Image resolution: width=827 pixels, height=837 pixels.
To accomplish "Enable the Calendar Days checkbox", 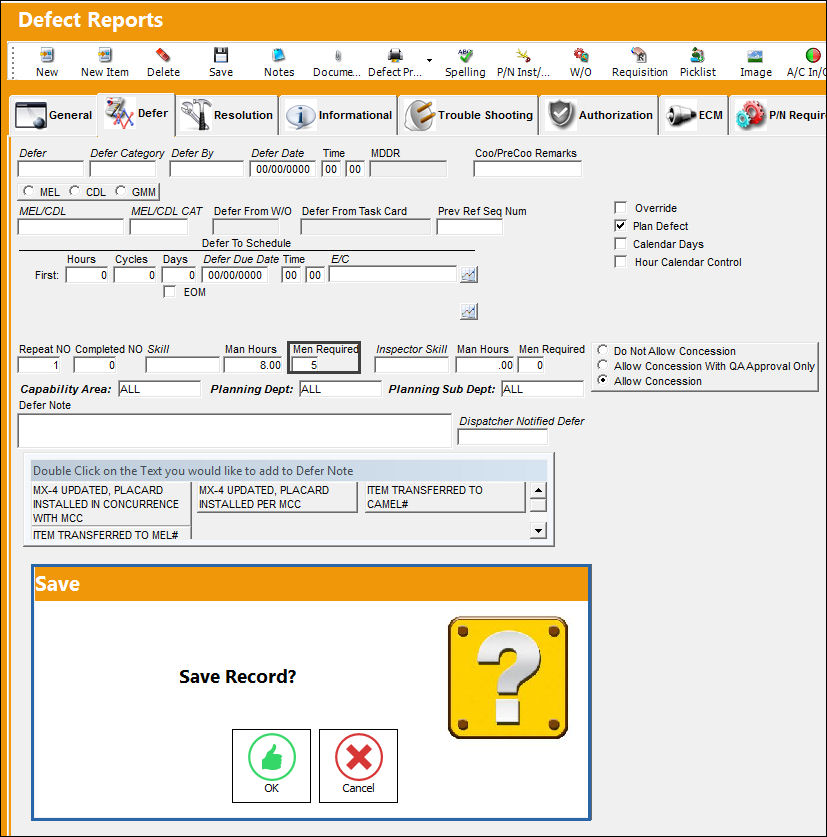I will (x=620, y=243).
